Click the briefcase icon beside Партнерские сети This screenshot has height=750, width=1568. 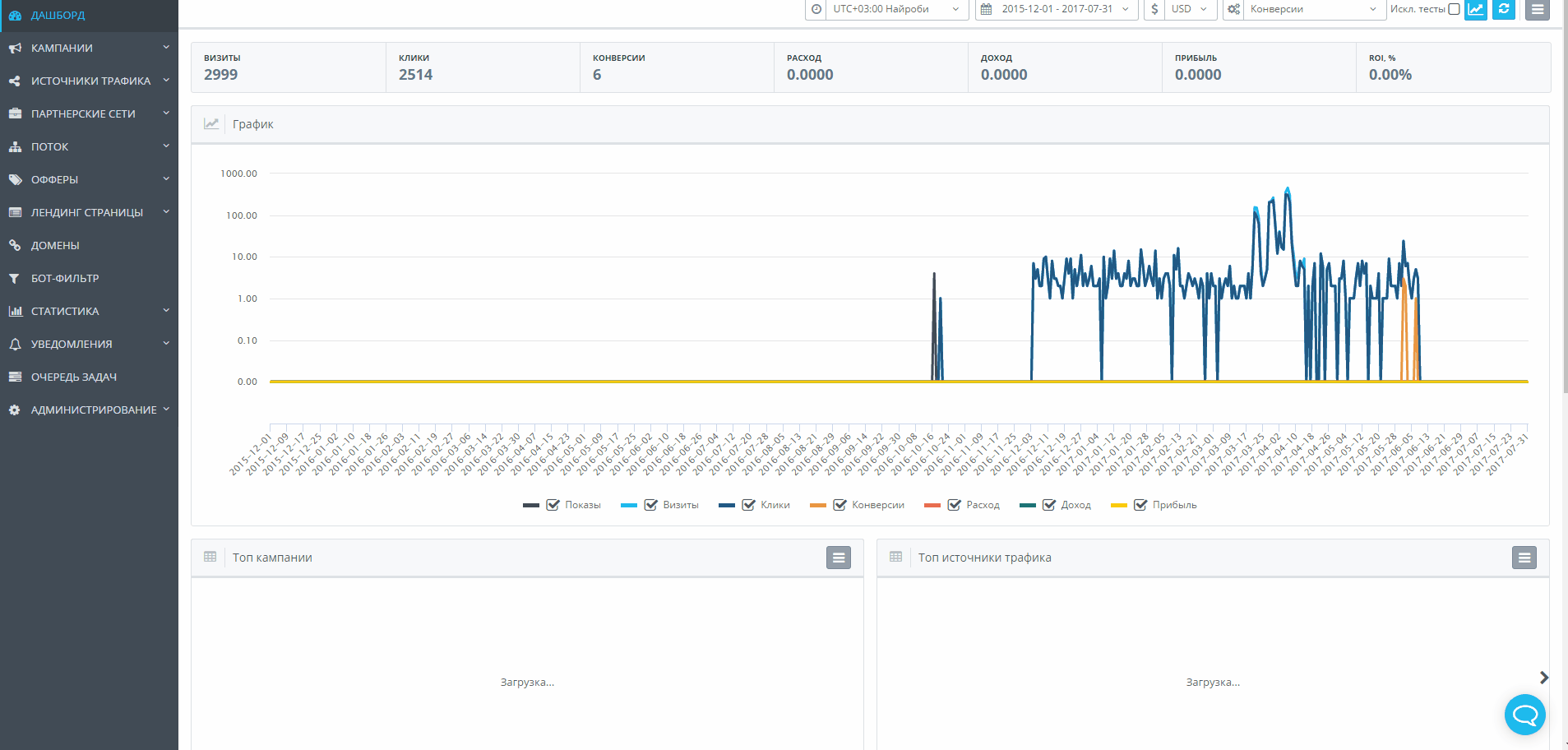point(15,113)
